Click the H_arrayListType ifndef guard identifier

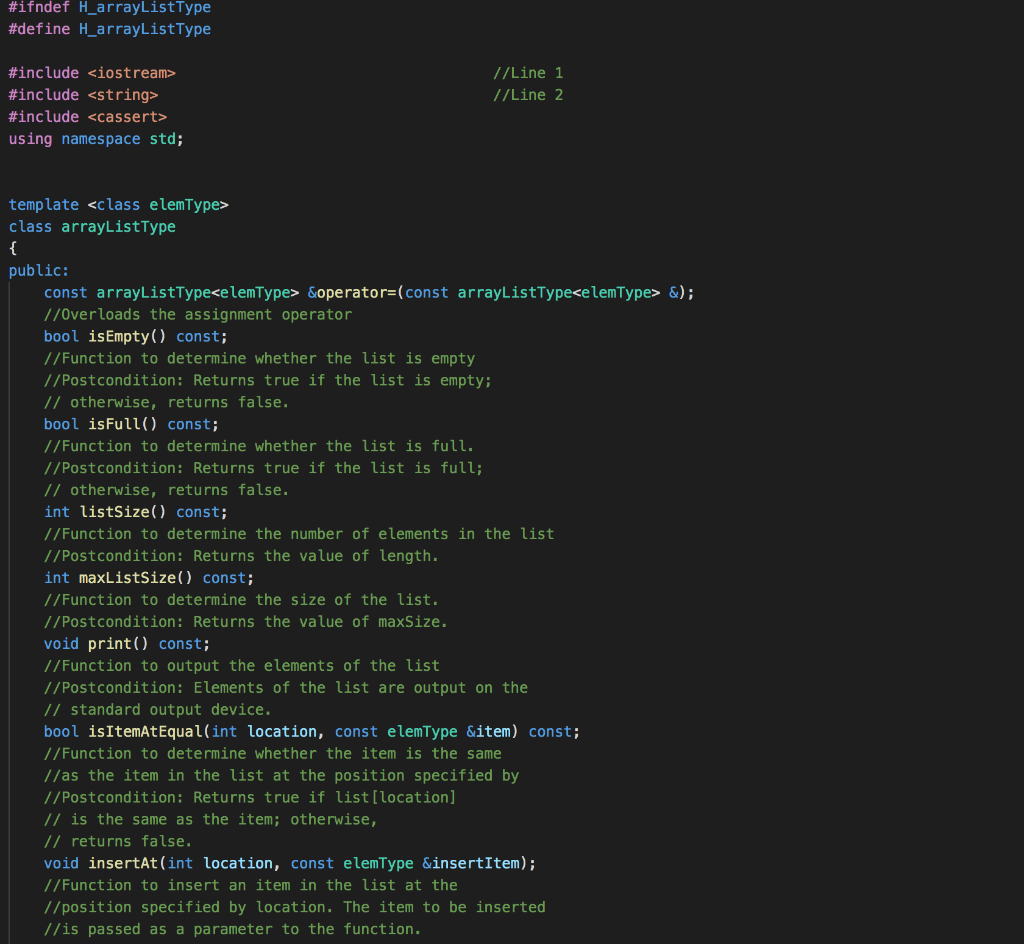(145, 7)
